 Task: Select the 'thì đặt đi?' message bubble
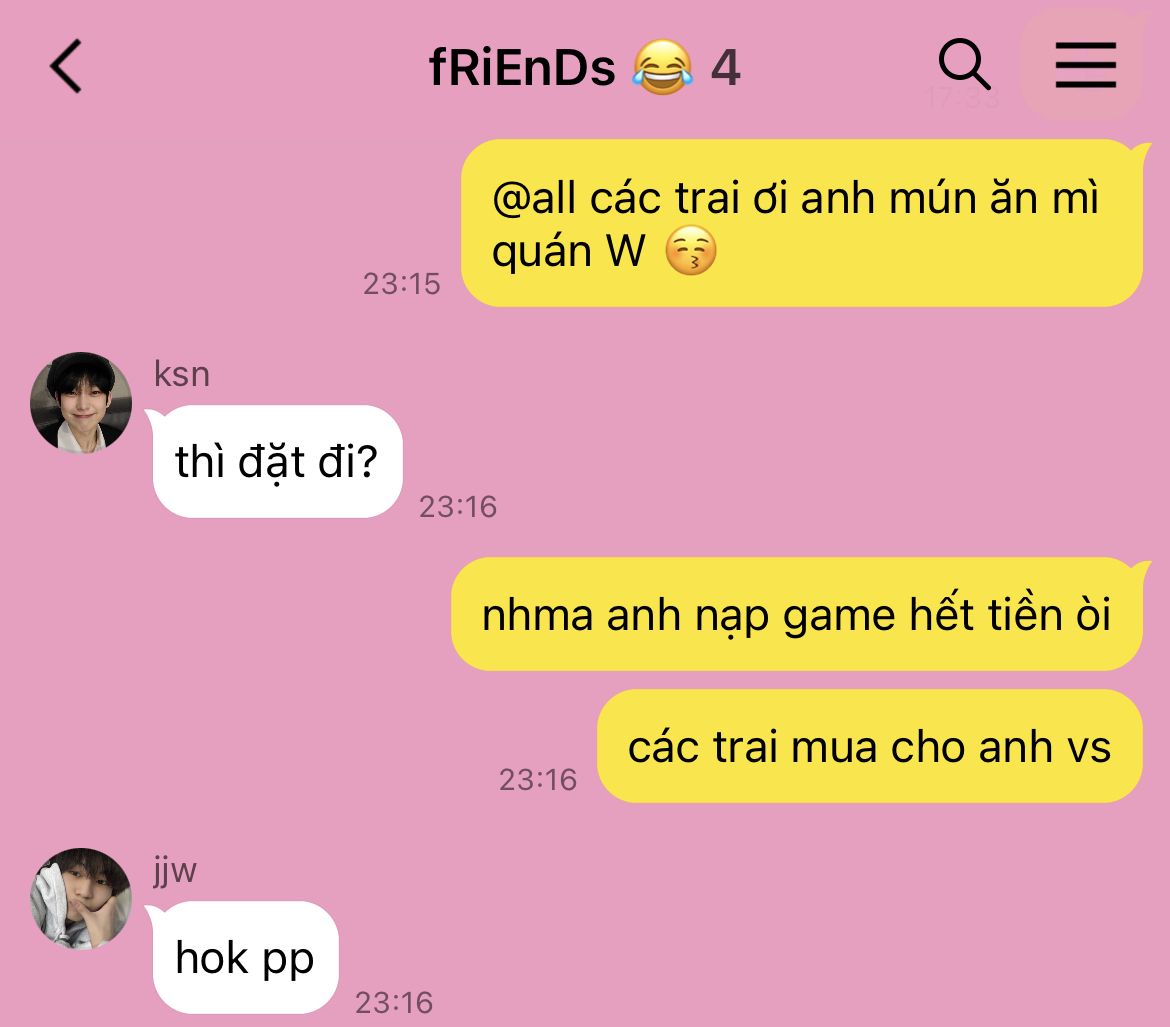[275, 461]
